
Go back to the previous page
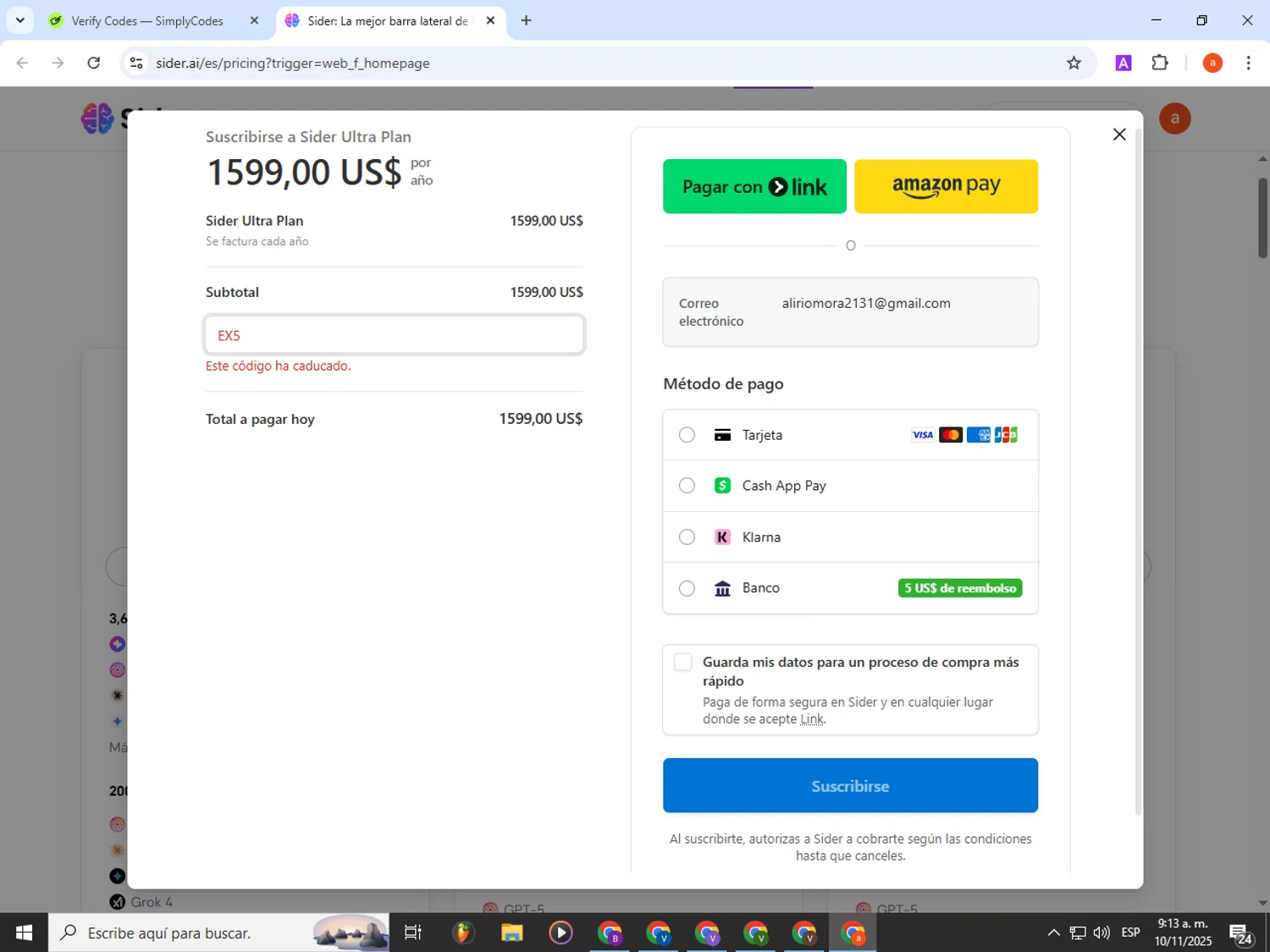coord(23,63)
